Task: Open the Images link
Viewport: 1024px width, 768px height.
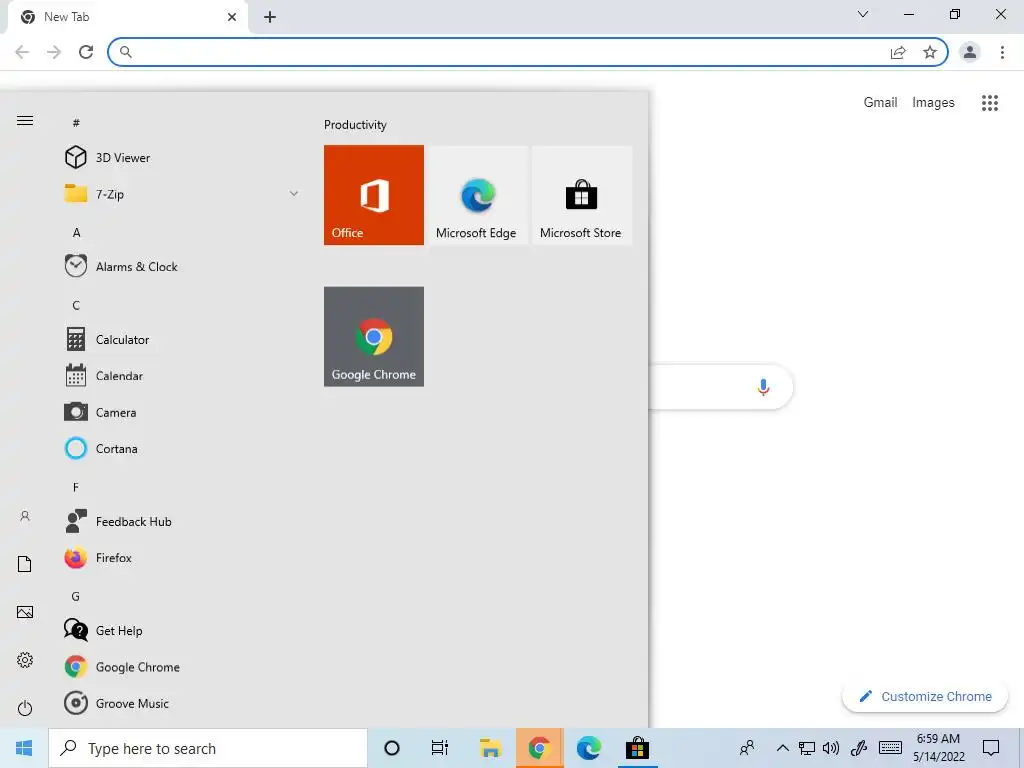Action: [933, 103]
